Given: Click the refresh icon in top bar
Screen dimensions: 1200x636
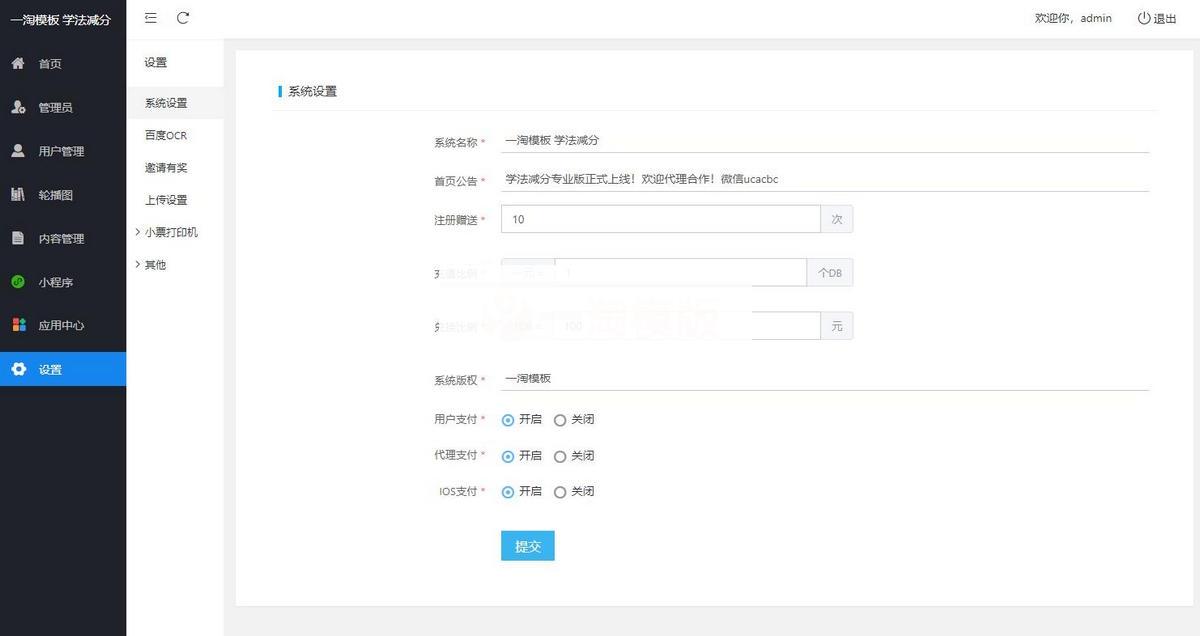Looking at the screenshot, I should point(184,18).
